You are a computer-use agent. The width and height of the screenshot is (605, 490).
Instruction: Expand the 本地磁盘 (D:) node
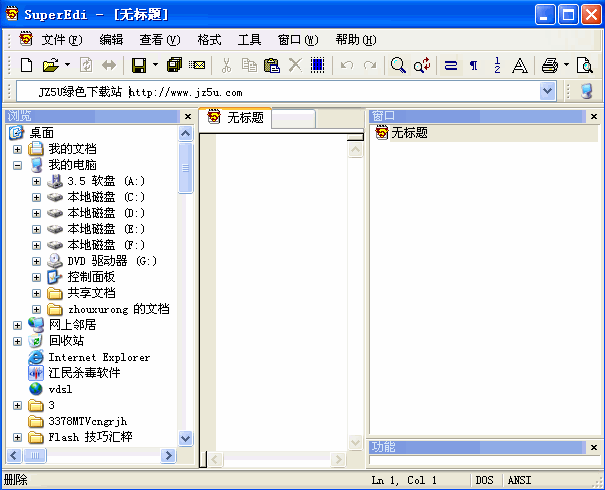36,213
